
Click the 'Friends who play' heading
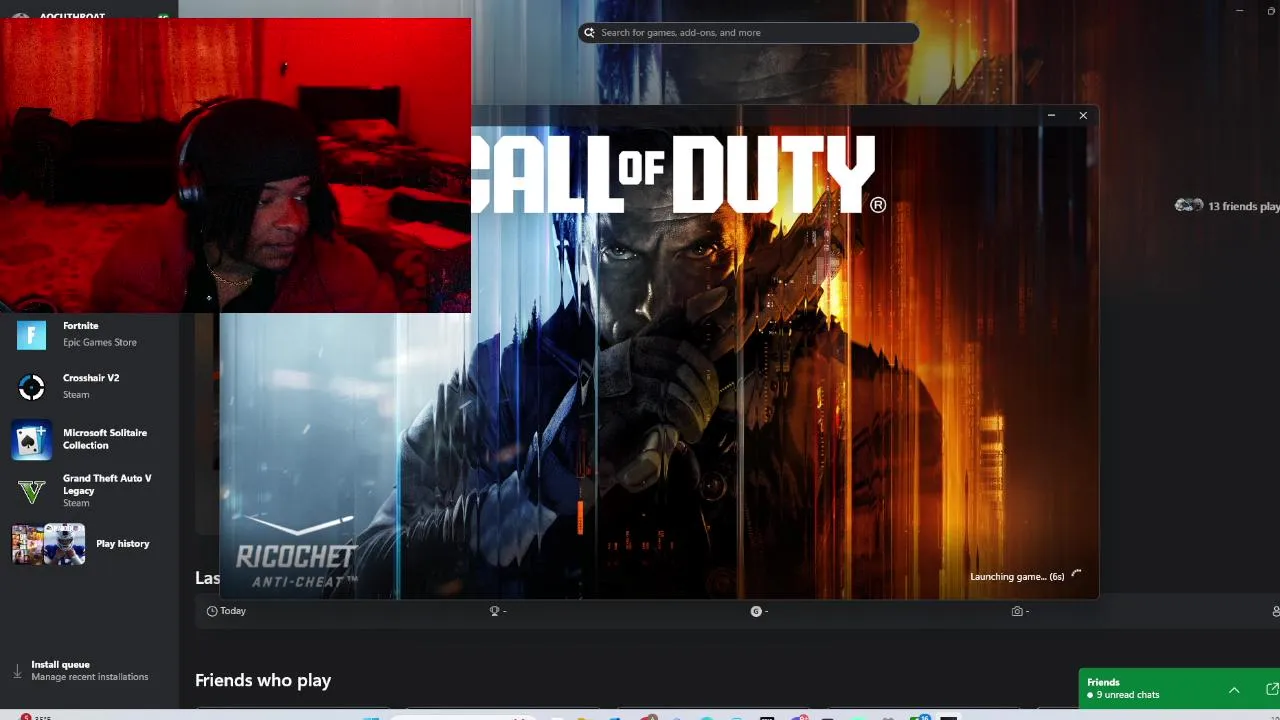tap(263, 680)
